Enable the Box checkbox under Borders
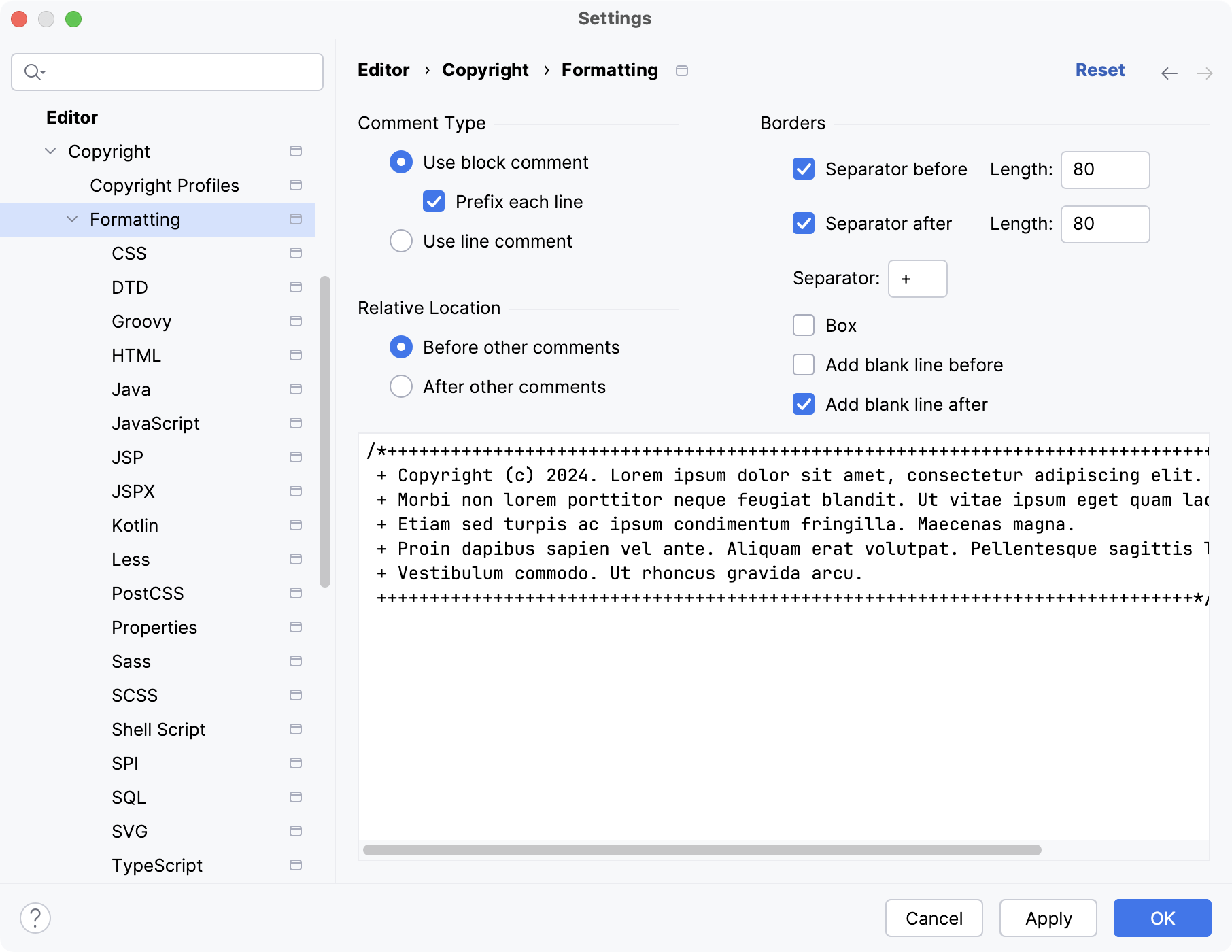Image resolution: width=1232 pixels, height=952 pixels. pyautogui.click(x=803, y=325)
